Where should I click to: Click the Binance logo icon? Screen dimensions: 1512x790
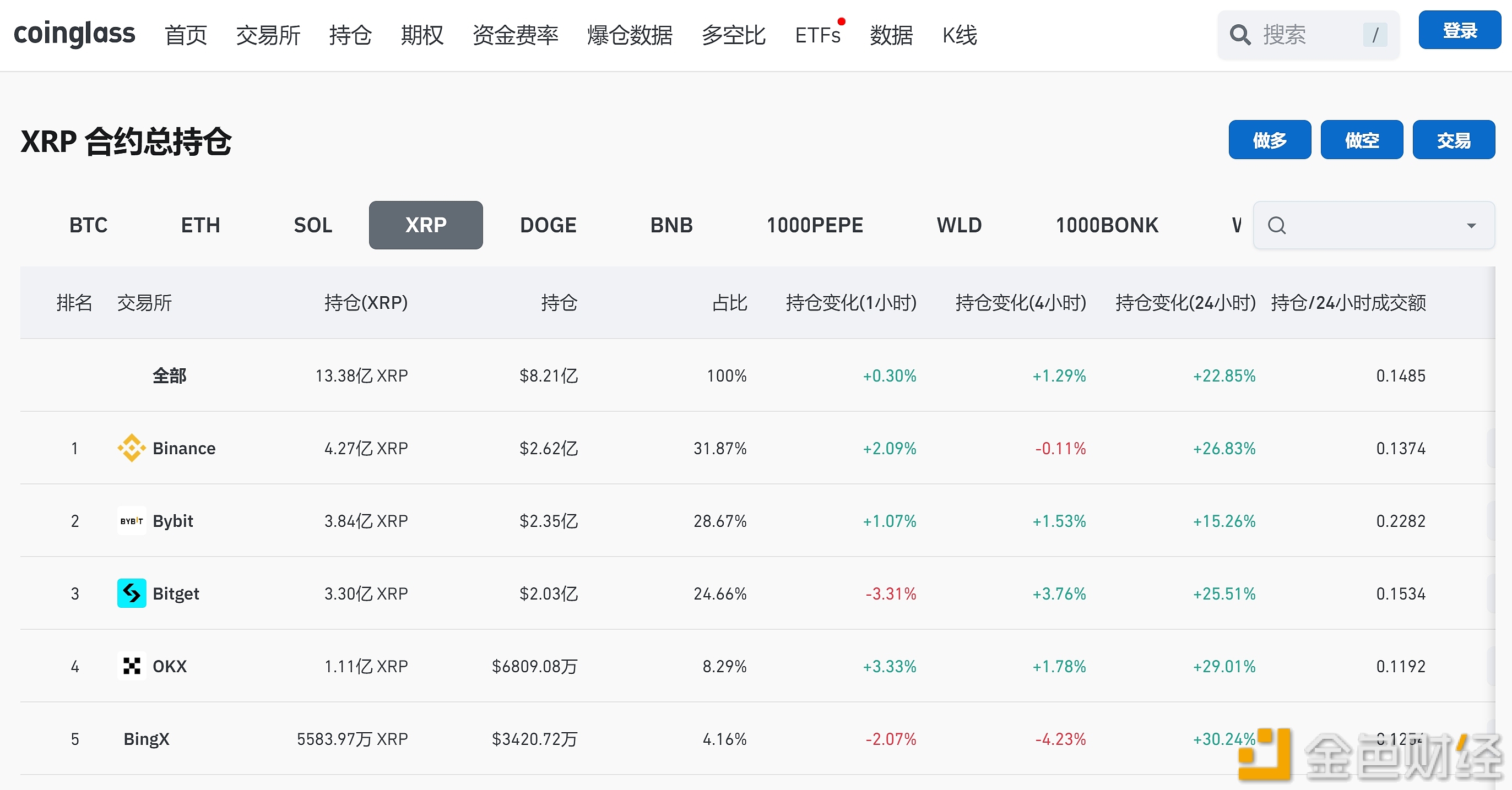(132, 448)
